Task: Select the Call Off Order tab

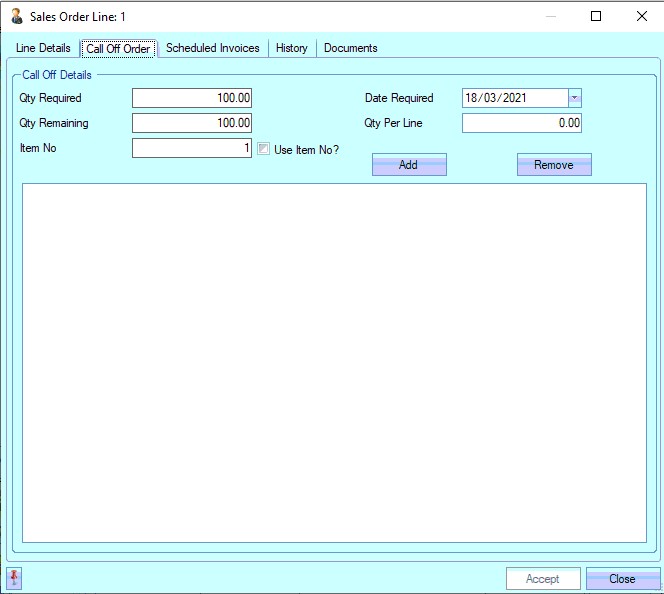Action: click(x=118, y=49)
